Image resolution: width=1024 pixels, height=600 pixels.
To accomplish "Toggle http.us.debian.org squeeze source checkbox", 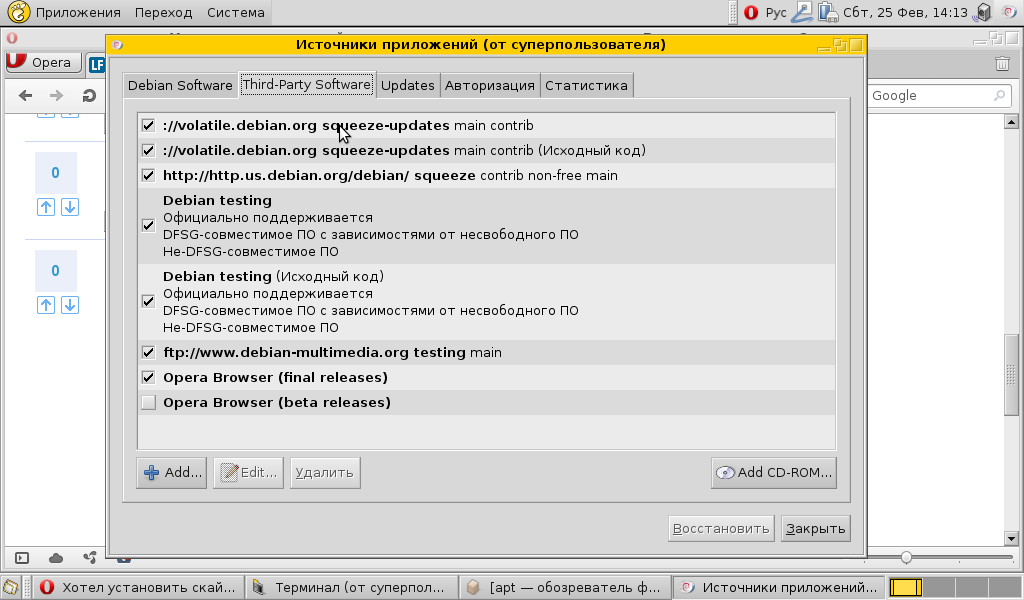I will tap(148, 175).
